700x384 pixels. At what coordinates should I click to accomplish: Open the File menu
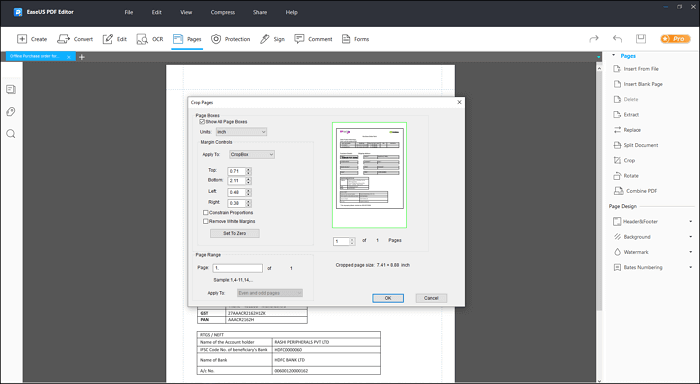[129, 13]
